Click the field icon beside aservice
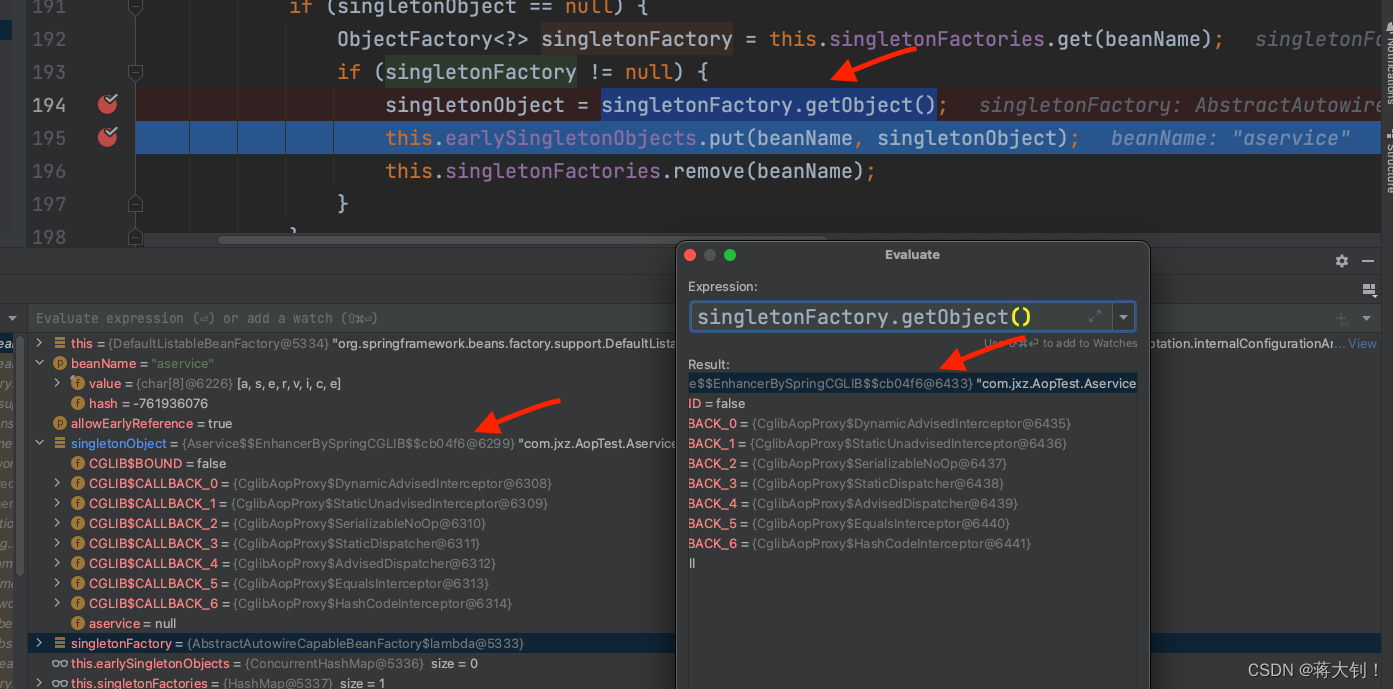Screen dimensions: 1393x689 (78, 623)
